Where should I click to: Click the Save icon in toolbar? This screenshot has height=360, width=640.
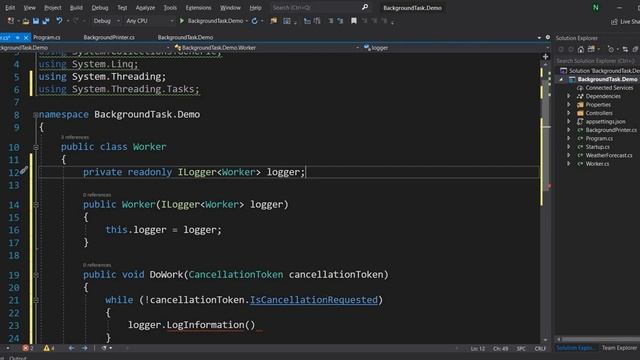[x=36, y=21]
